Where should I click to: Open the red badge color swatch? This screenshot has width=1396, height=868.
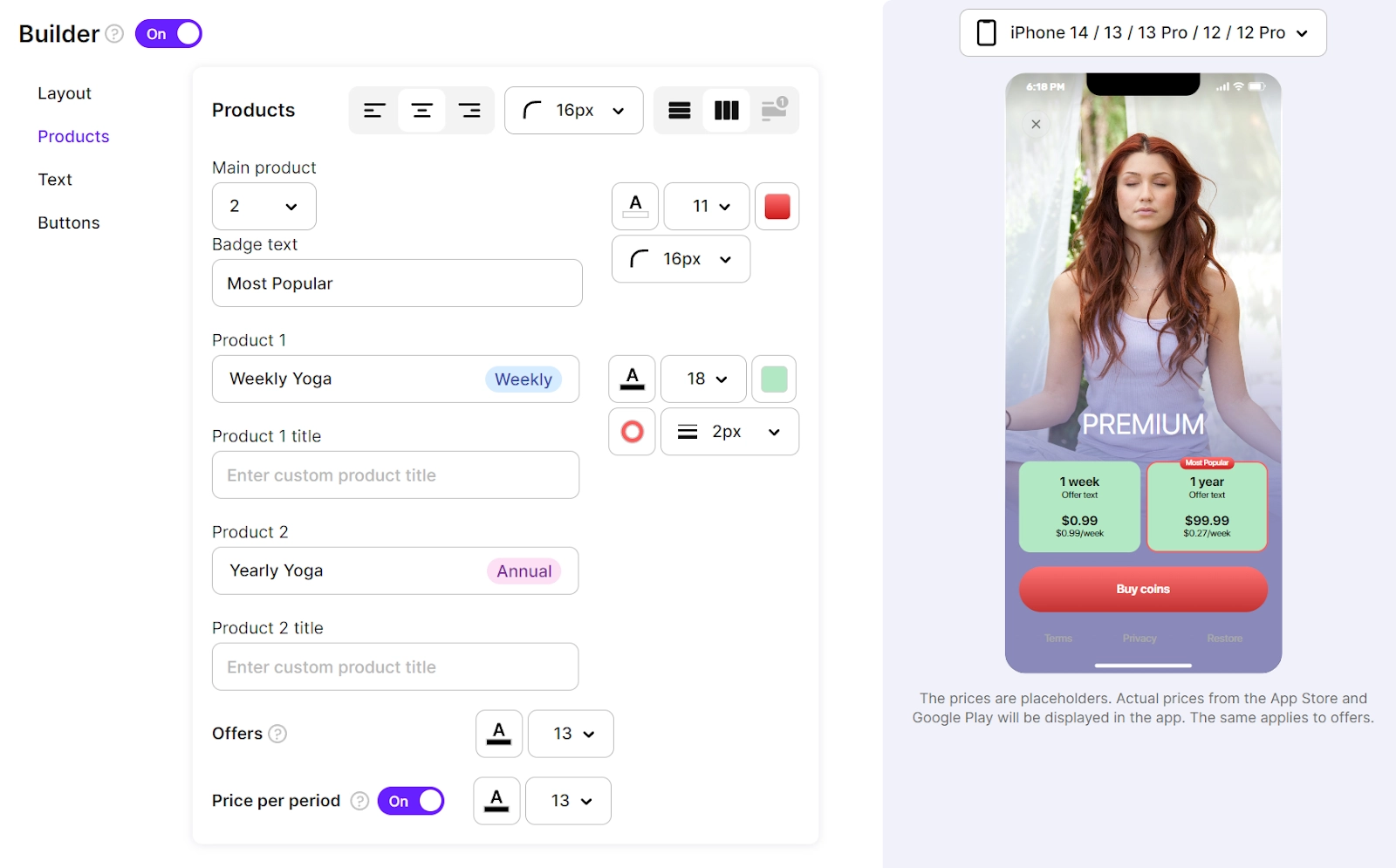click(777, 206)
